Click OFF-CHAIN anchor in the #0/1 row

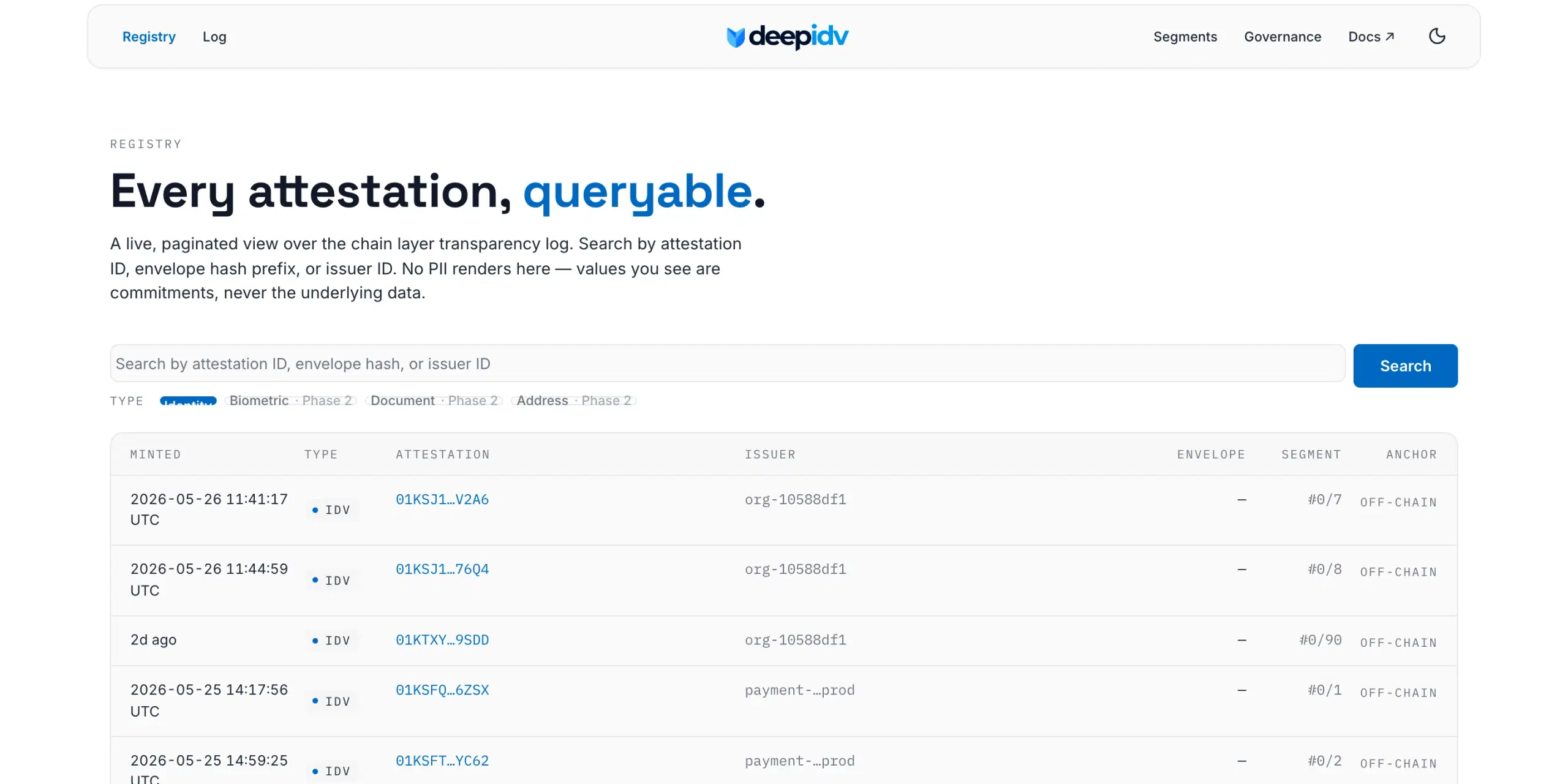pos(1398,693)
